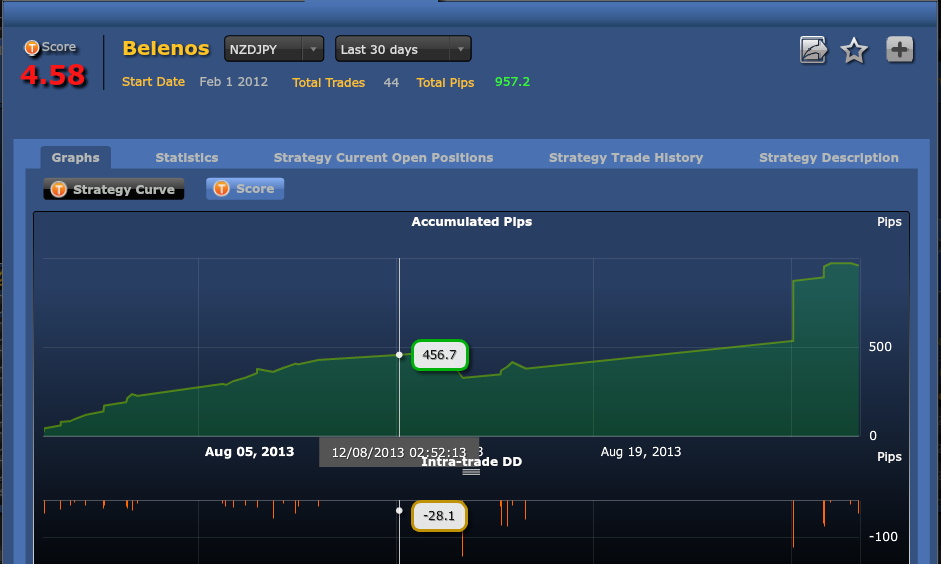Select the Score graph button

point(245,188)
